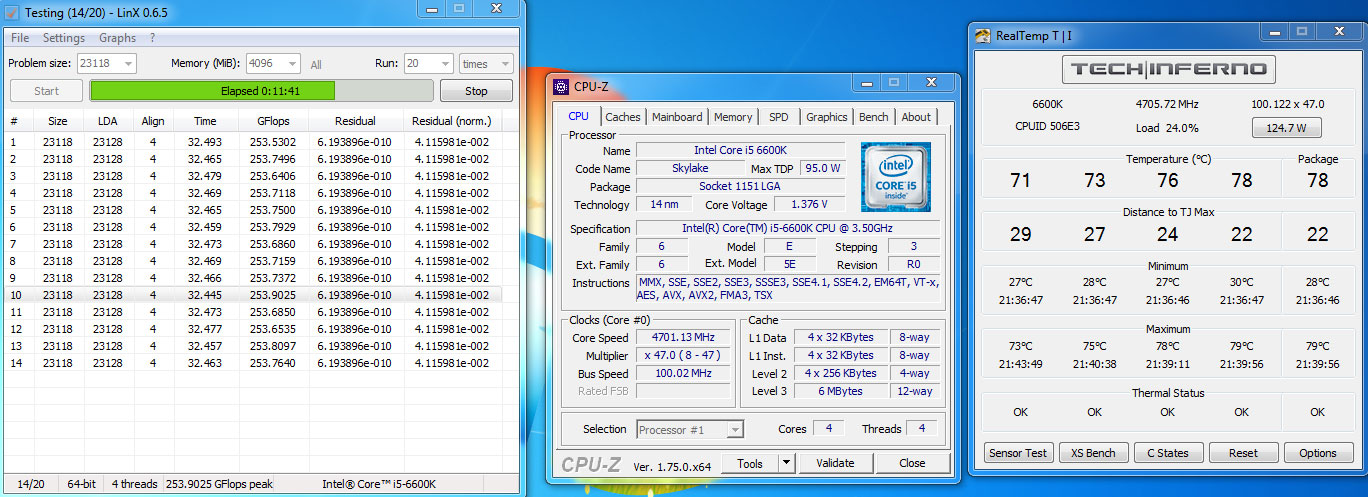Open the Processor #1 selection dropdown
1368x497 pixels.
(689, 429)
